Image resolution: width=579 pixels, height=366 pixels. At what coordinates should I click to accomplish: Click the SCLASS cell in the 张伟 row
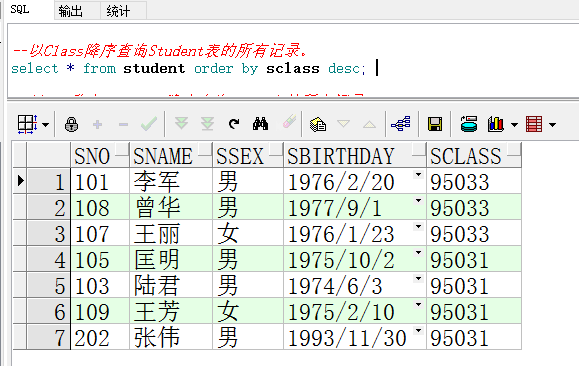pos(474,337)
